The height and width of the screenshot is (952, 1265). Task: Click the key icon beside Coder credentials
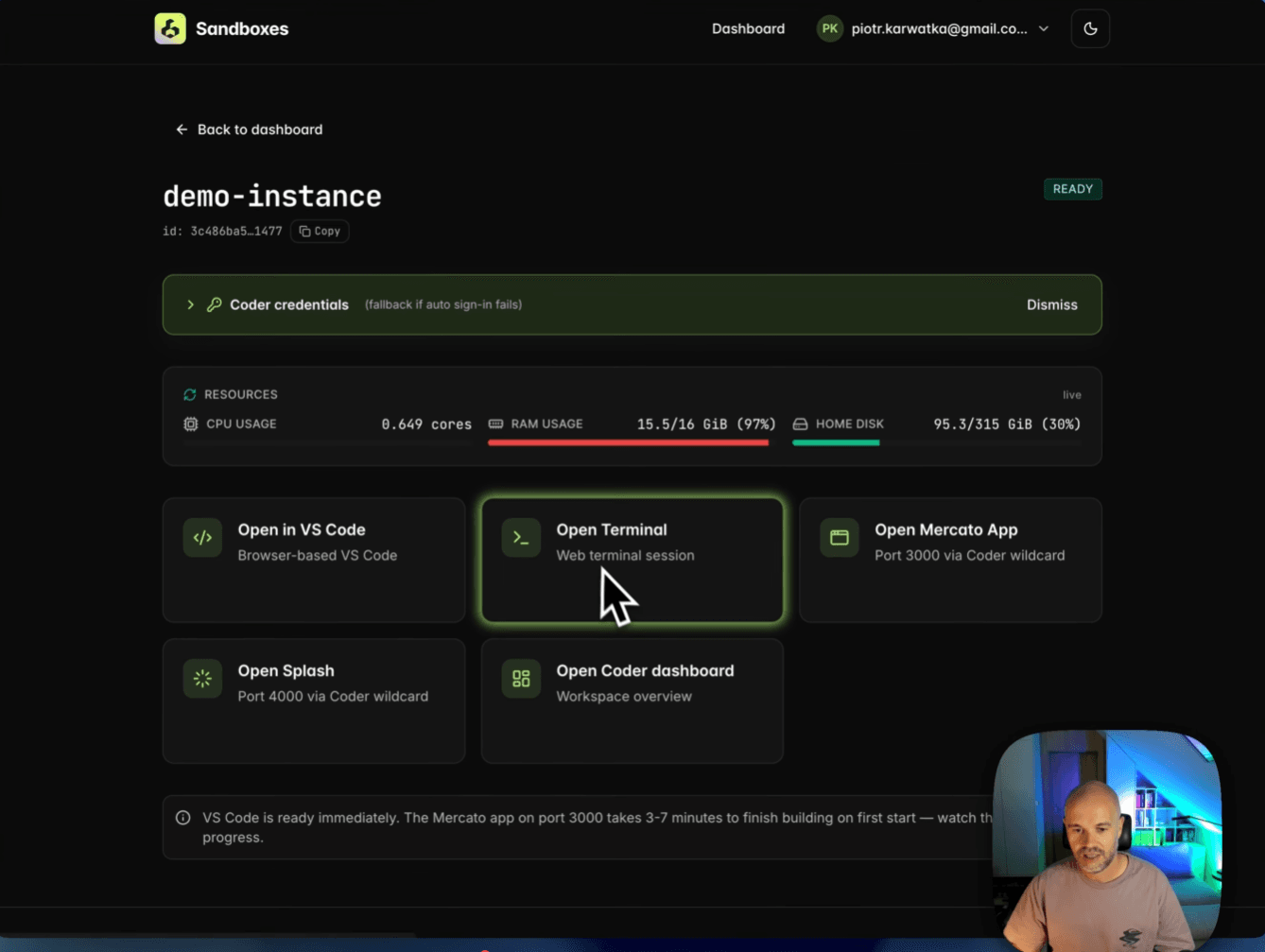(215, 304)
